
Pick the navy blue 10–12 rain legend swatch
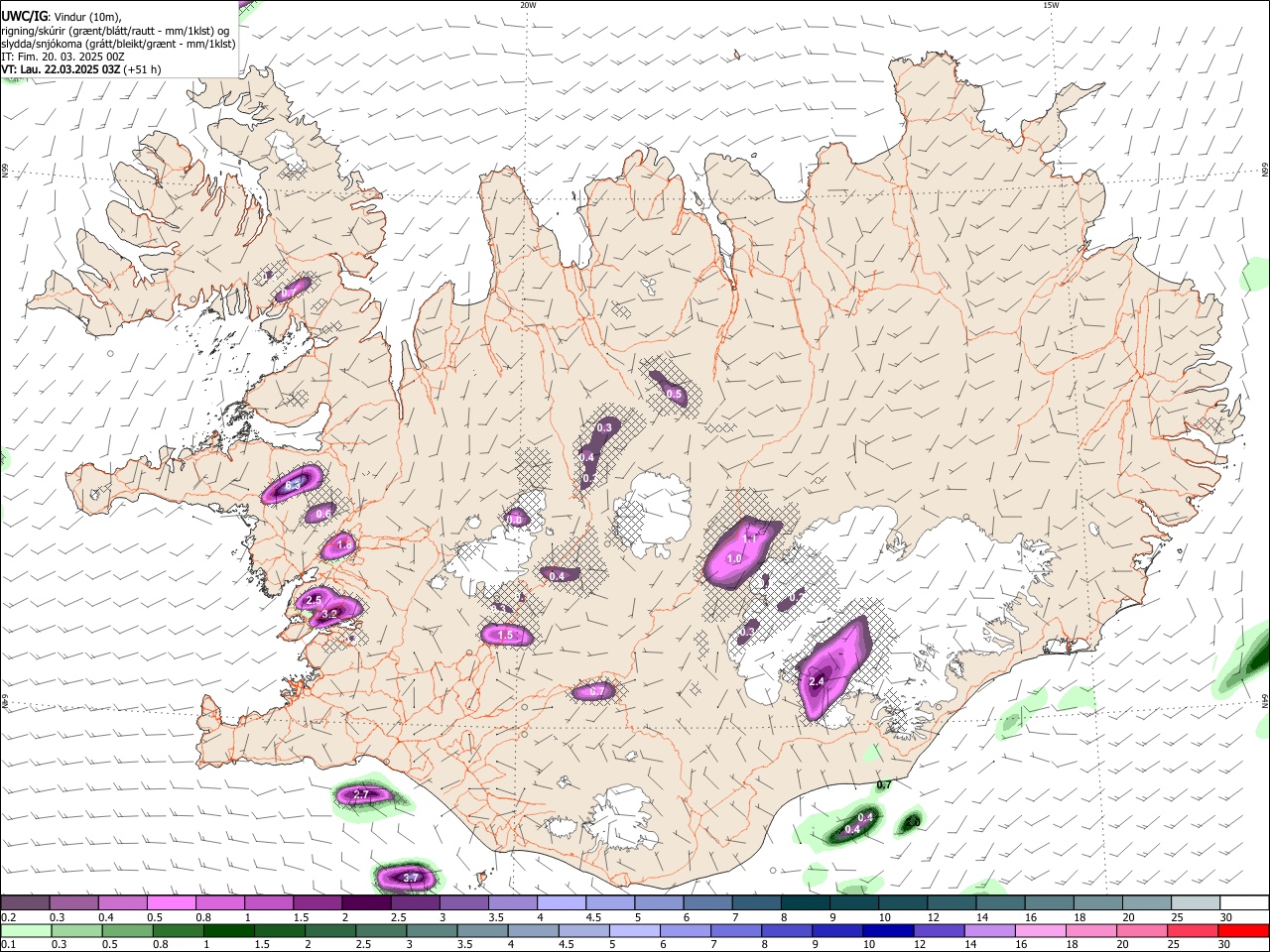coord(887,931)
